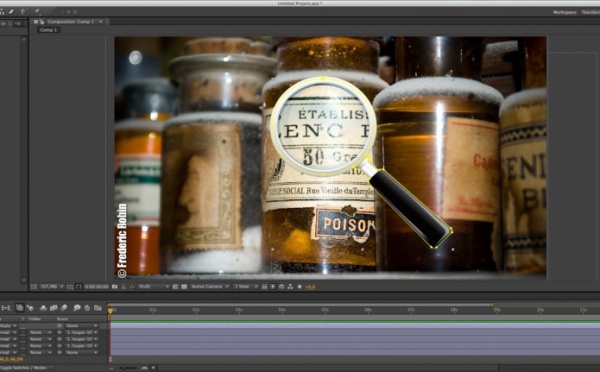Screen dimensions: 600x372
Task: Open the Parent dropdown of the Multiply layer
Action: 81,326
